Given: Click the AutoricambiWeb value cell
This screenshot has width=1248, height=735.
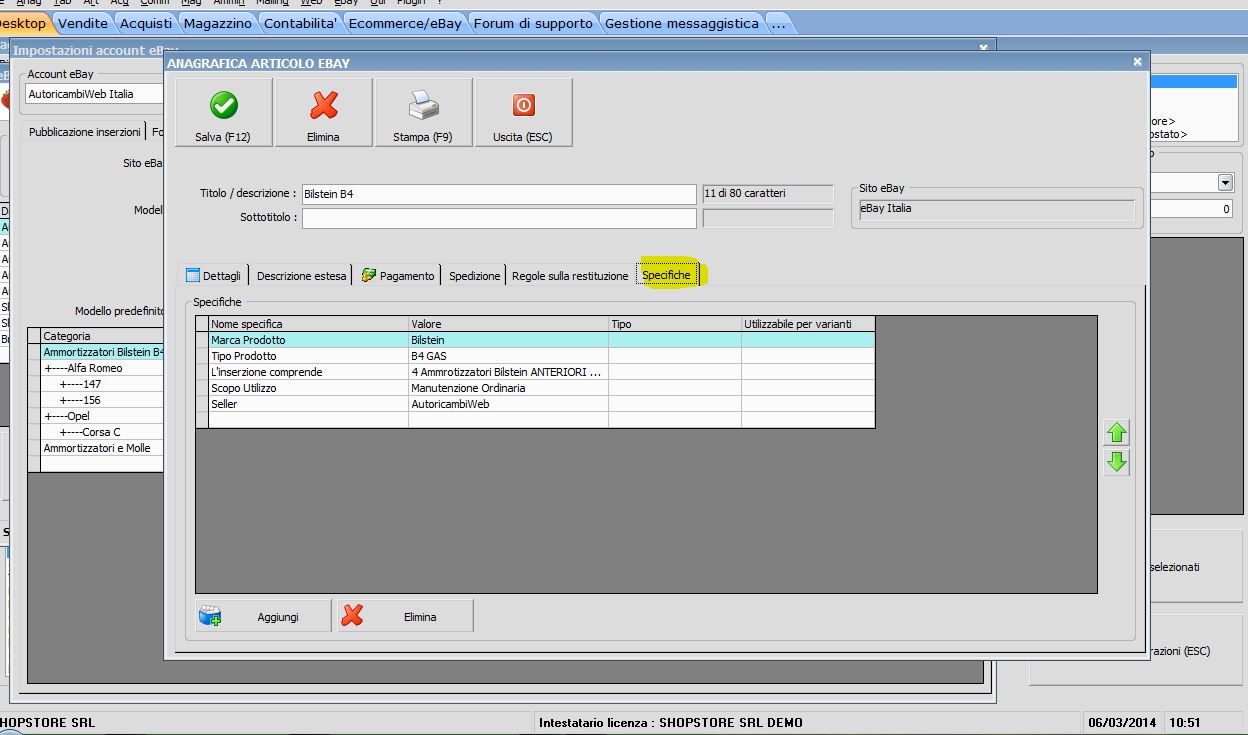Looking at the screenshot, I should pos(508,404).
